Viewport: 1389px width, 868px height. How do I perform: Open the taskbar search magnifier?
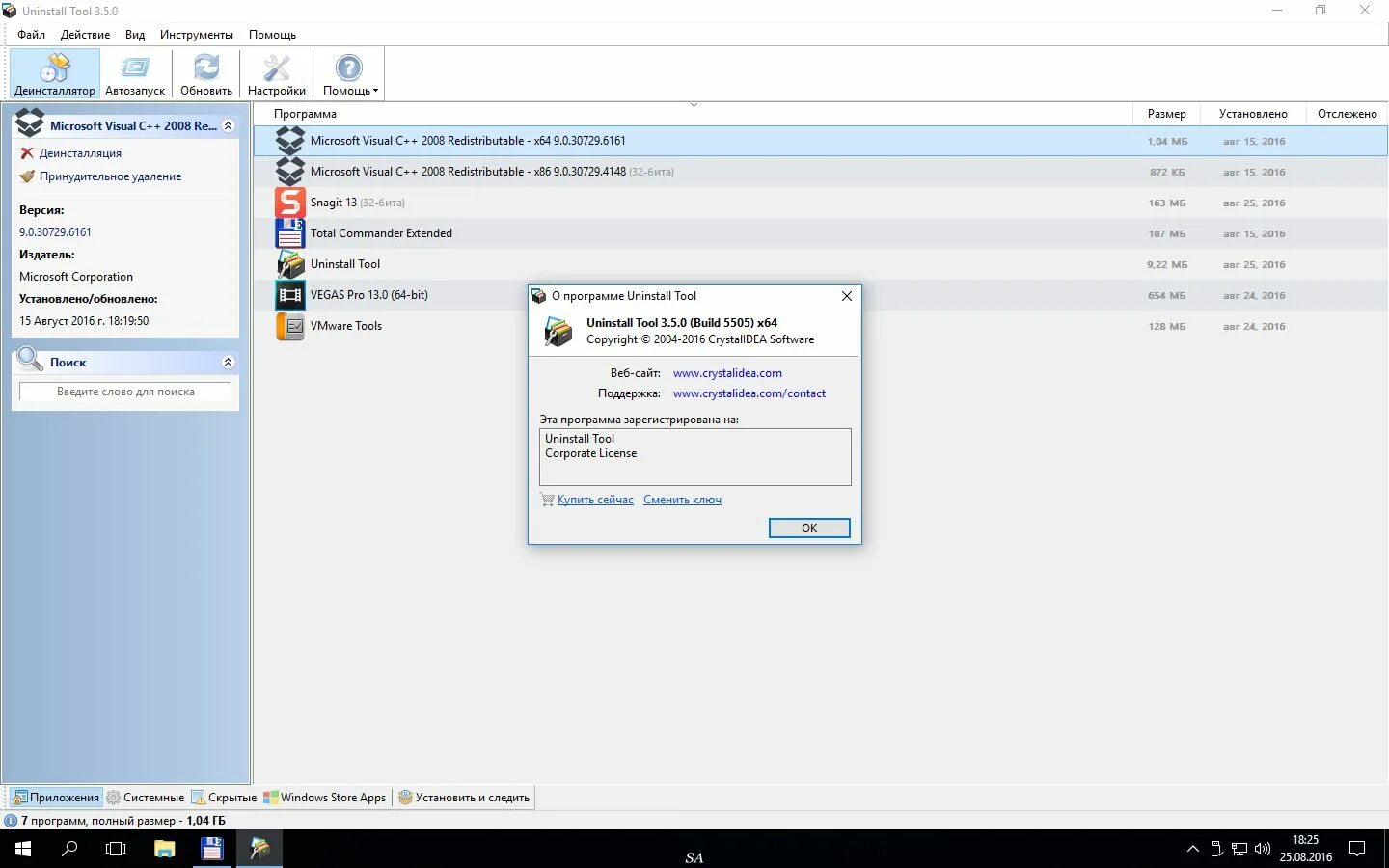69,849
